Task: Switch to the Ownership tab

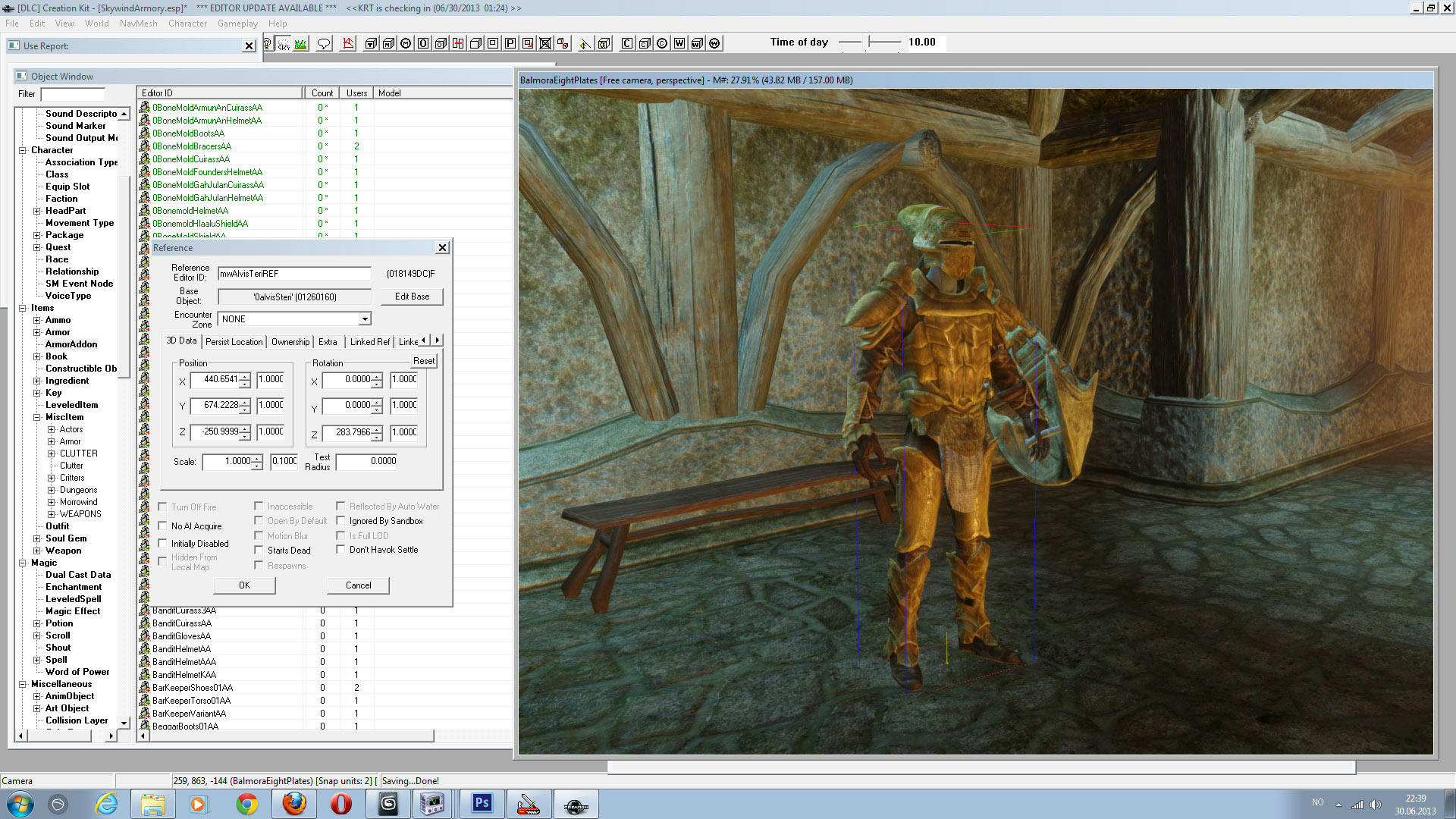Action: point(290,342)
